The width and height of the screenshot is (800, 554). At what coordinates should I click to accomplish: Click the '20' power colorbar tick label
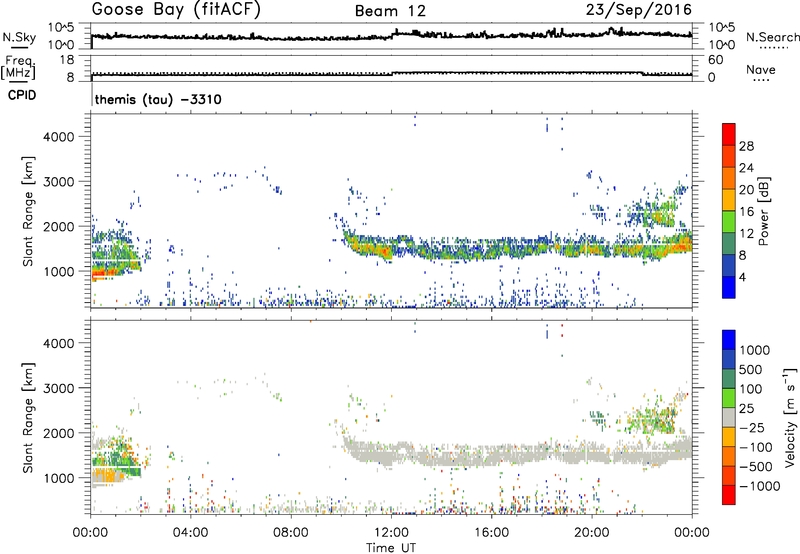tap(746, 190)
